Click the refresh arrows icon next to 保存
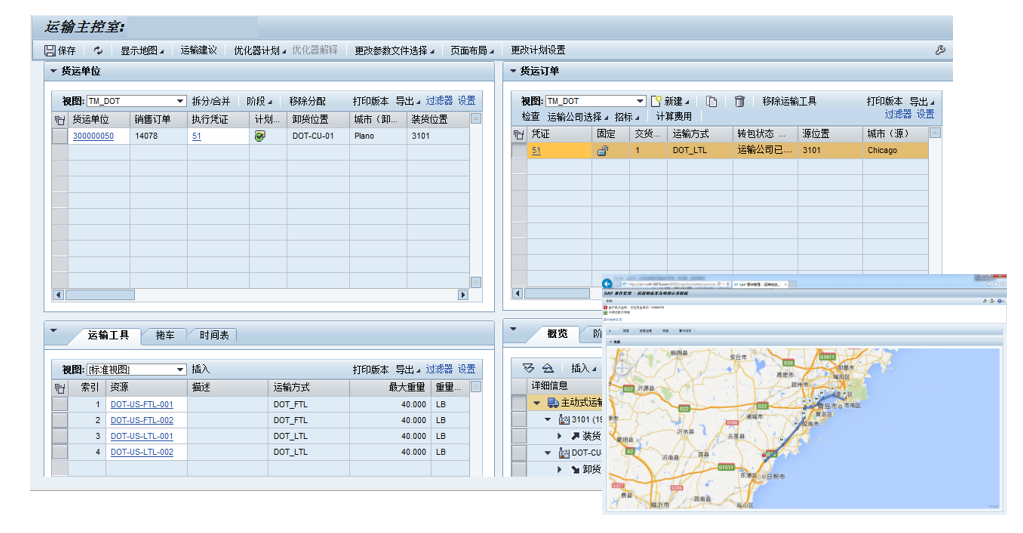 point(98,50)
